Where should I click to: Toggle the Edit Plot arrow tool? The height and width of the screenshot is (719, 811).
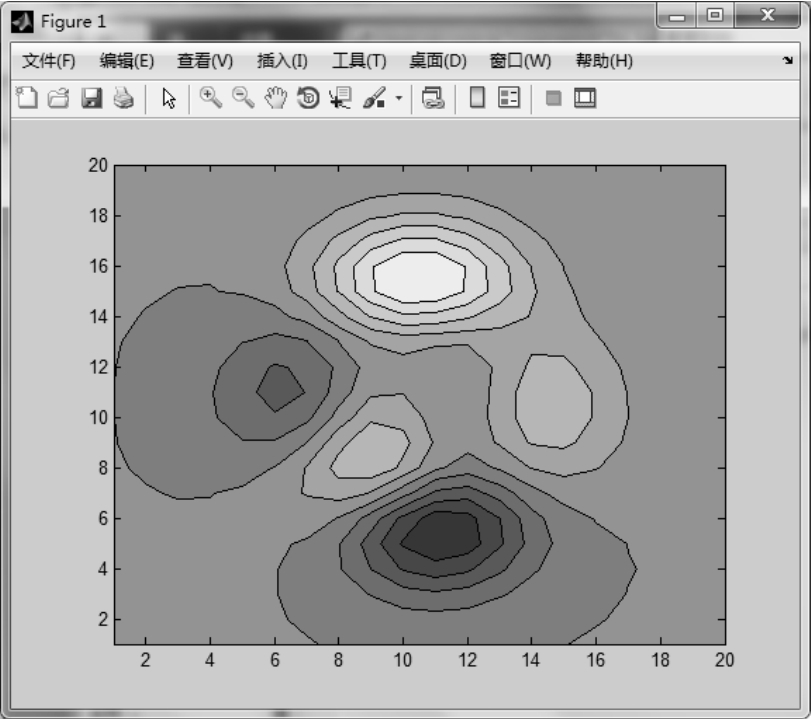click(169, 98)
